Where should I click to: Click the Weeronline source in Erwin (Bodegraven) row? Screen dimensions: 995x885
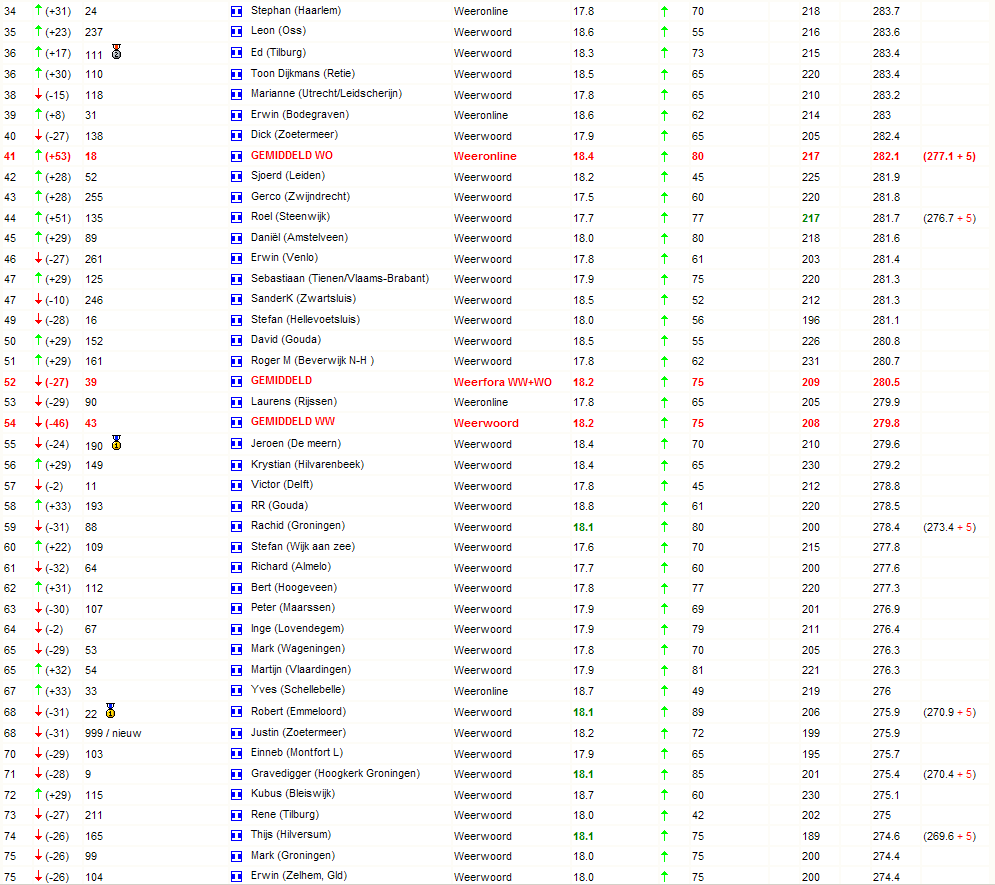[481, 115]
